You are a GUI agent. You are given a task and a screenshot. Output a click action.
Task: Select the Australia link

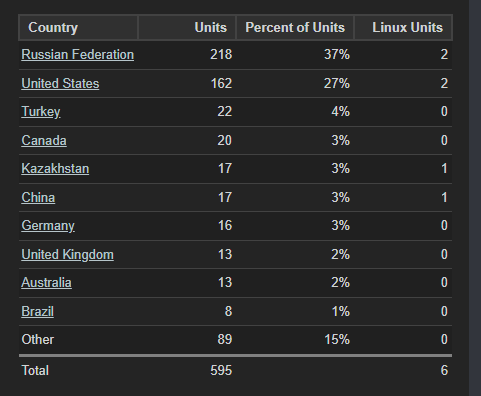point(46,283)
